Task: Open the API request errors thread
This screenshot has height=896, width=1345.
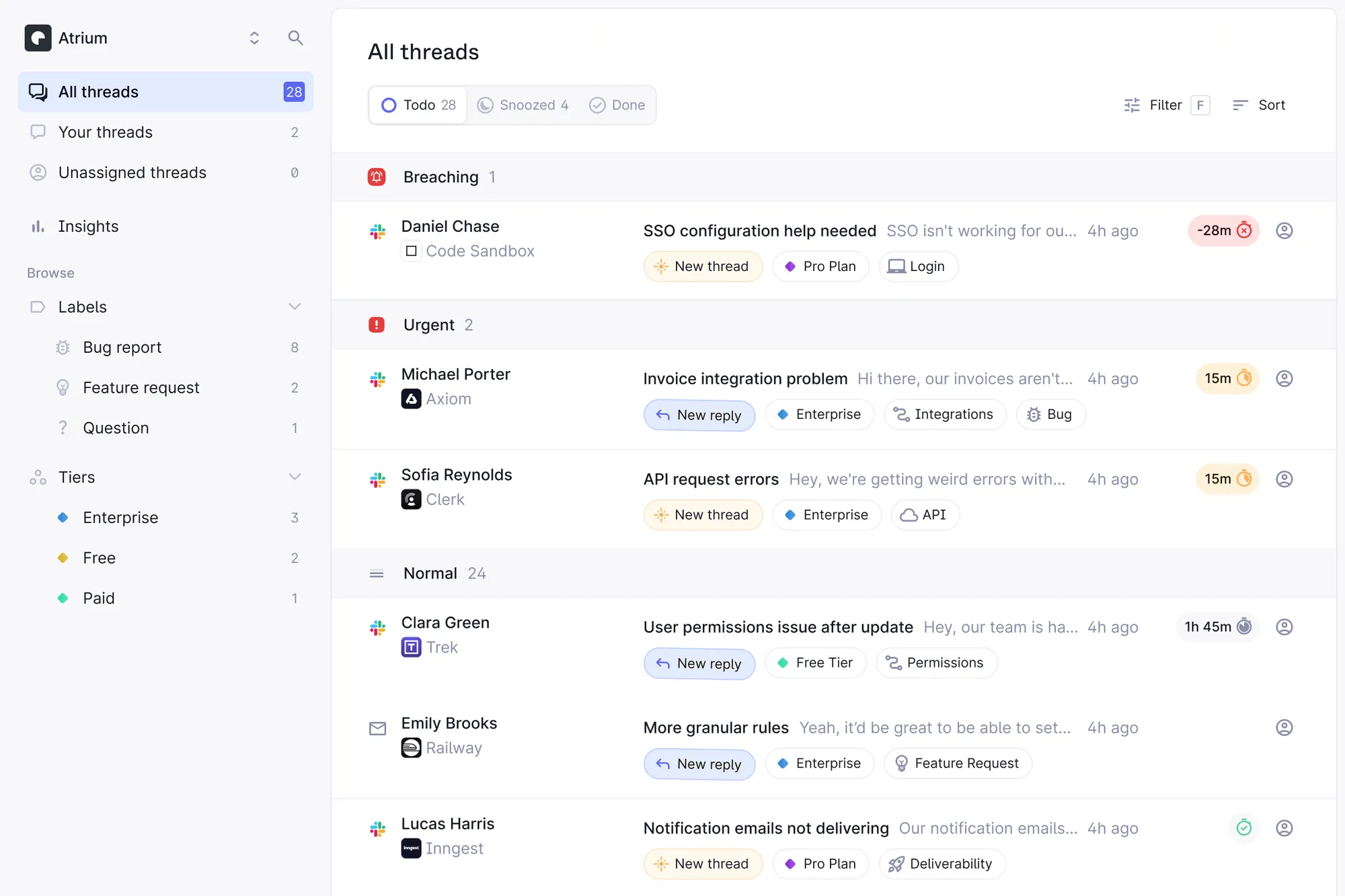Action: coord(711,479)
